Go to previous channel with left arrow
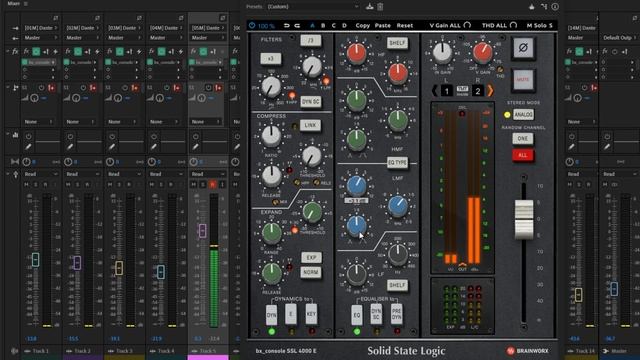Screen dimensions: 640x360 [435, 90]
